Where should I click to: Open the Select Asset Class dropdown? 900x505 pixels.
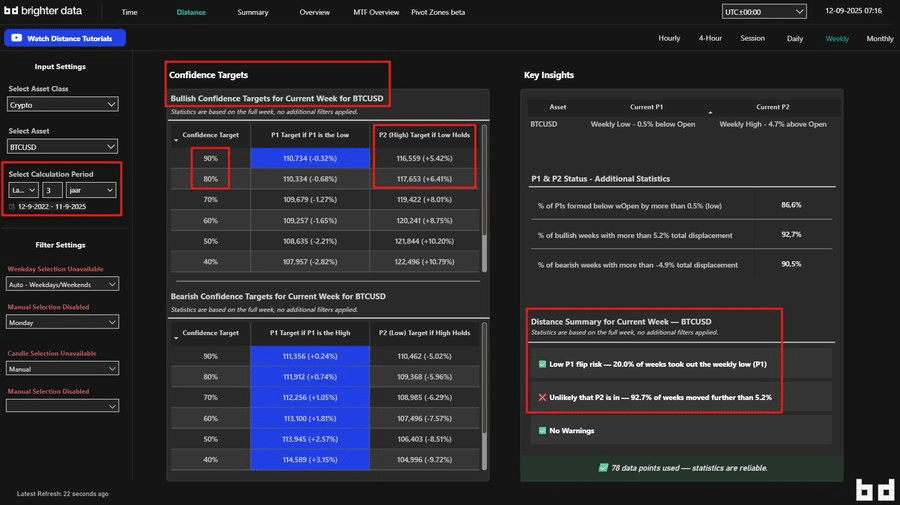coord(62,104)
